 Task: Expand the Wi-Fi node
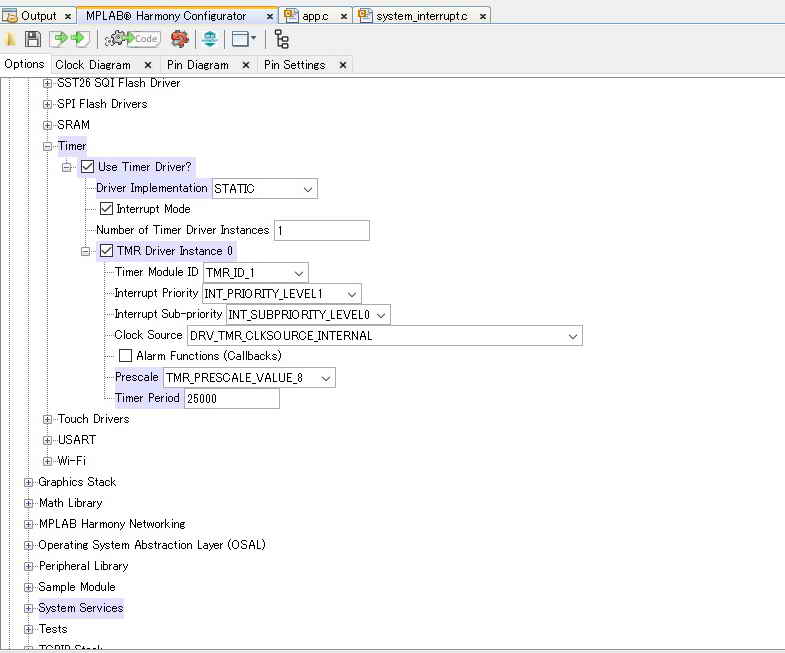pos(48,462)
